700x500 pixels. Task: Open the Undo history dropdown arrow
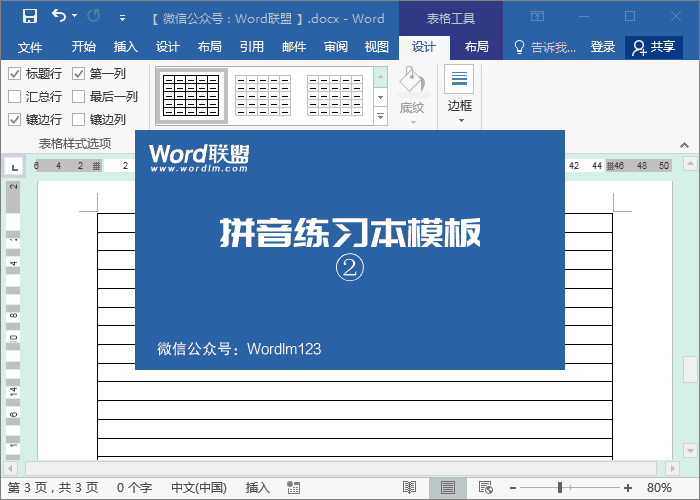(x=75, y=16)
